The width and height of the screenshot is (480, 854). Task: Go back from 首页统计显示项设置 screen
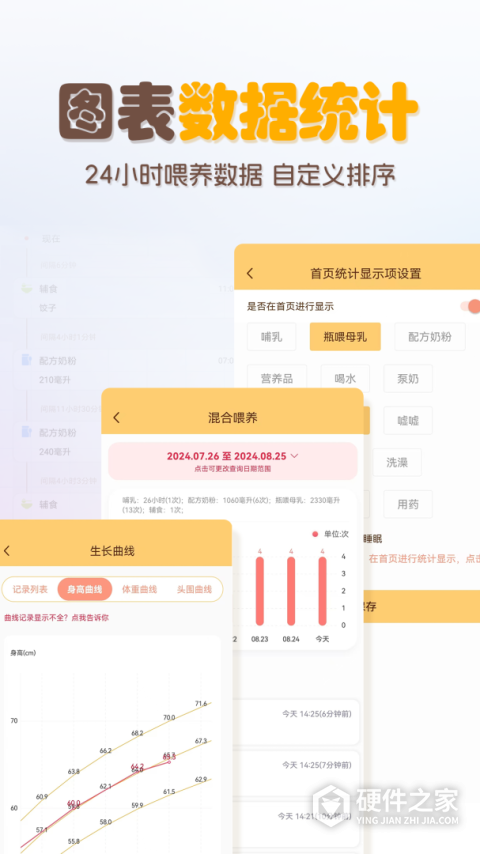tap(250, 273)
